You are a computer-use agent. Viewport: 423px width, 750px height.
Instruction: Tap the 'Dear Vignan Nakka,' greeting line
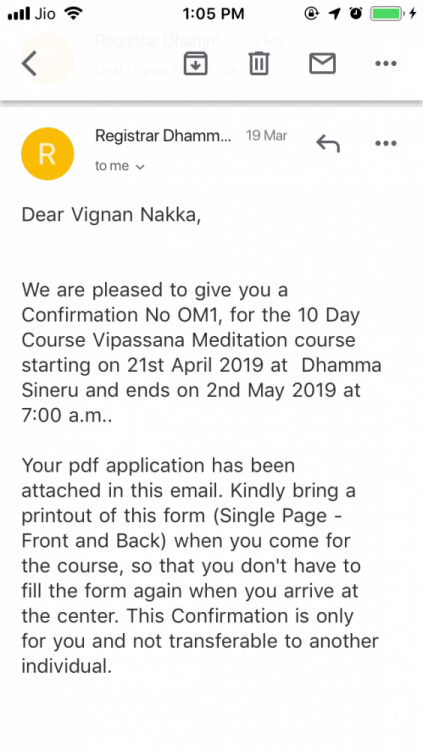[x=111, y=215]
